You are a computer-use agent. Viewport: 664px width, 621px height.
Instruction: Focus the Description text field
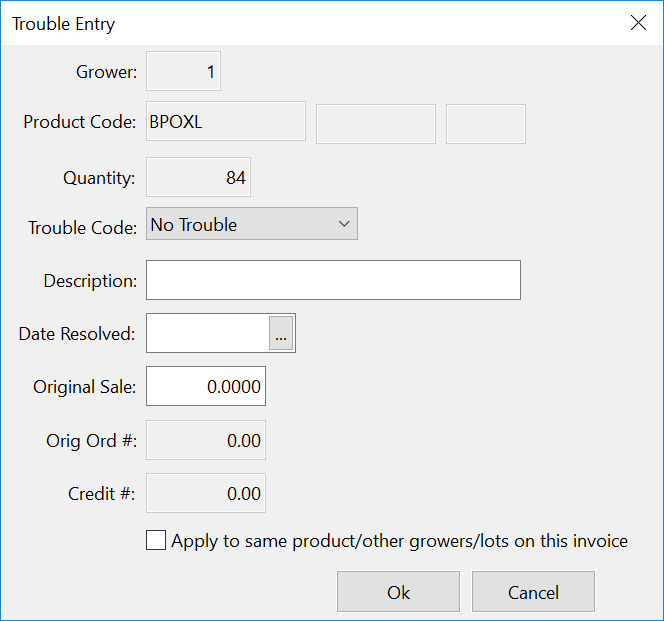(x=333, y=280)
